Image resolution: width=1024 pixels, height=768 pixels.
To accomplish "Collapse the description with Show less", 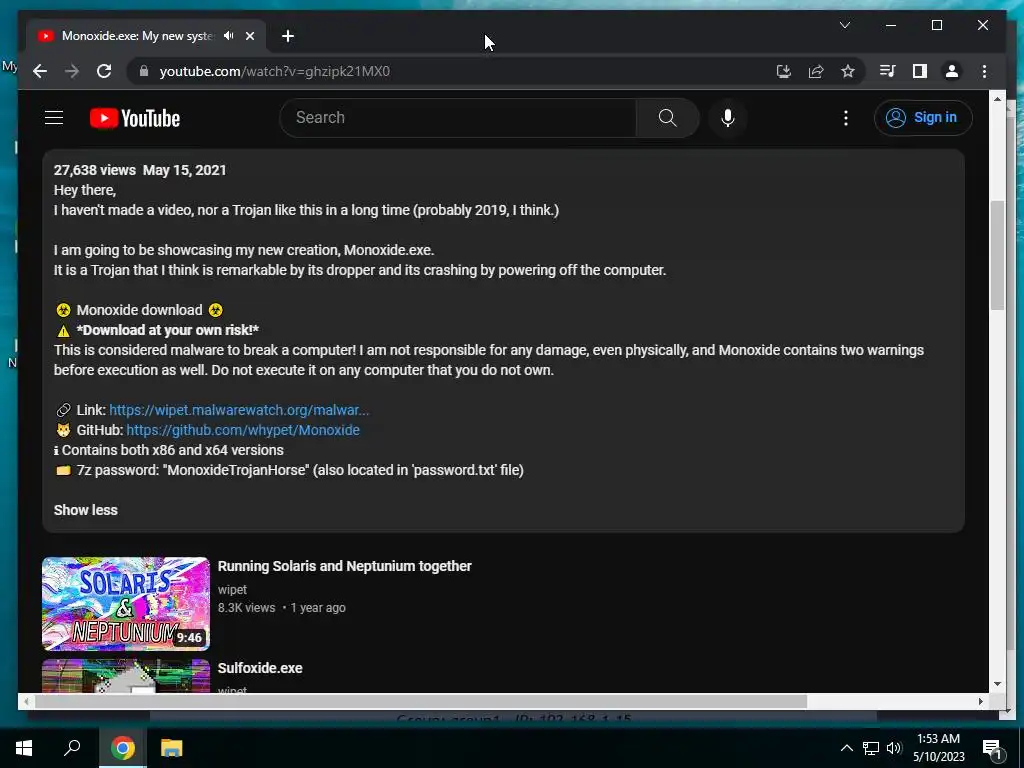I will [86, 510].
